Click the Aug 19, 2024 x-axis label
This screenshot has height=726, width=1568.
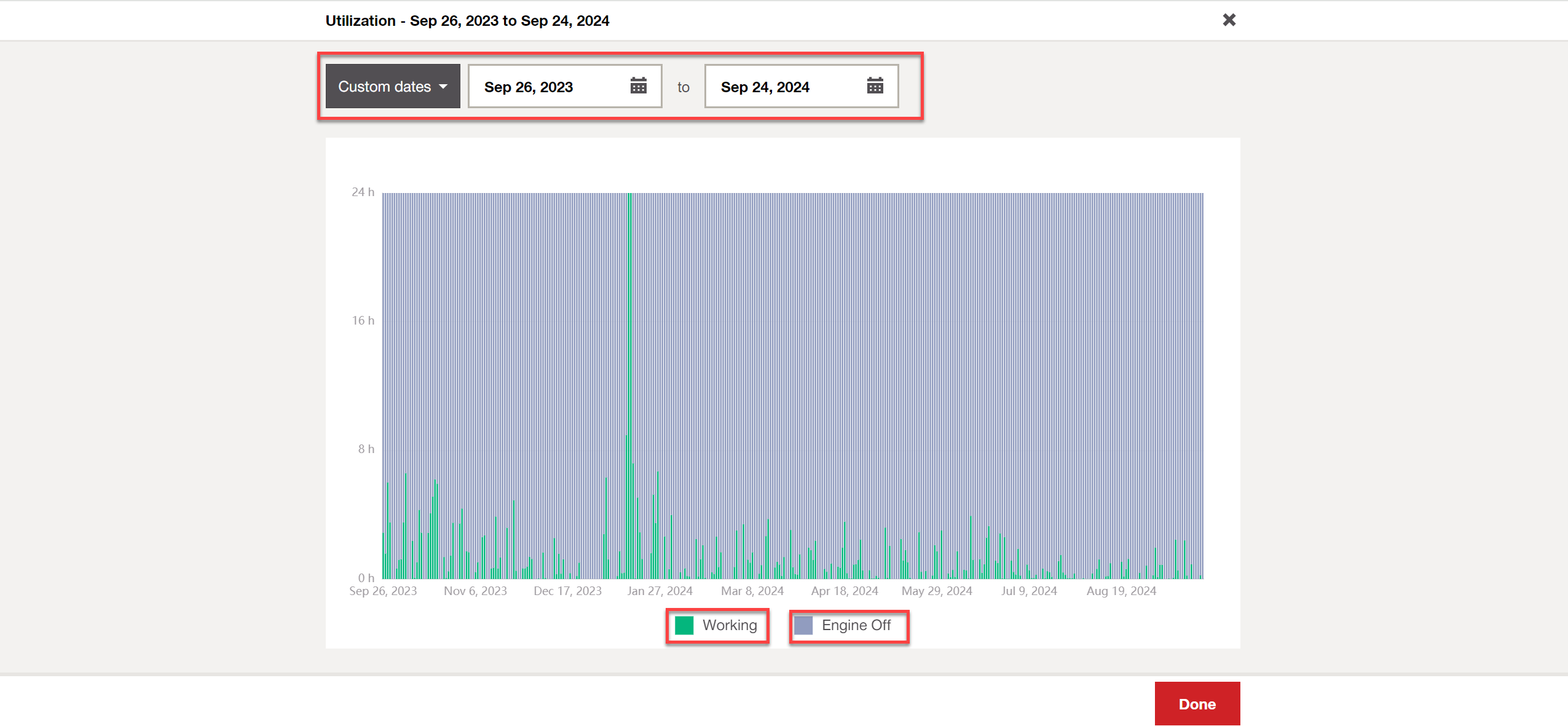(1121, 591)
